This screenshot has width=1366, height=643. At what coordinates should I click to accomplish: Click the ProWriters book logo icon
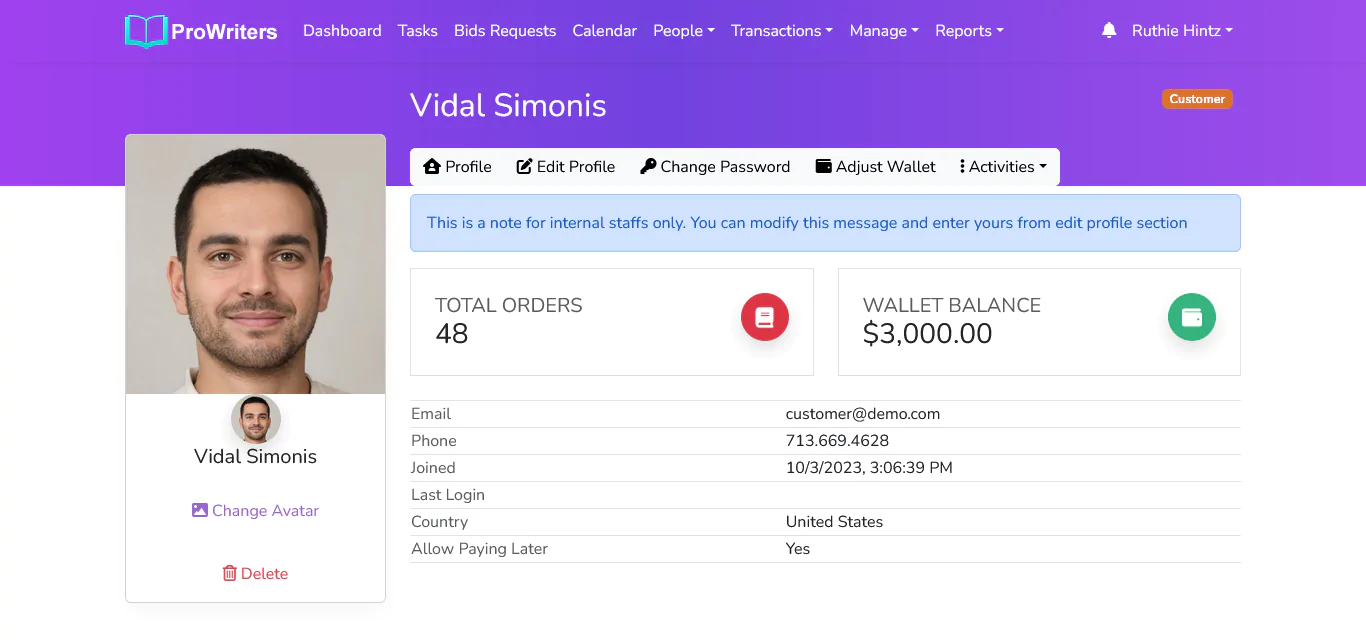coord(146,31)
